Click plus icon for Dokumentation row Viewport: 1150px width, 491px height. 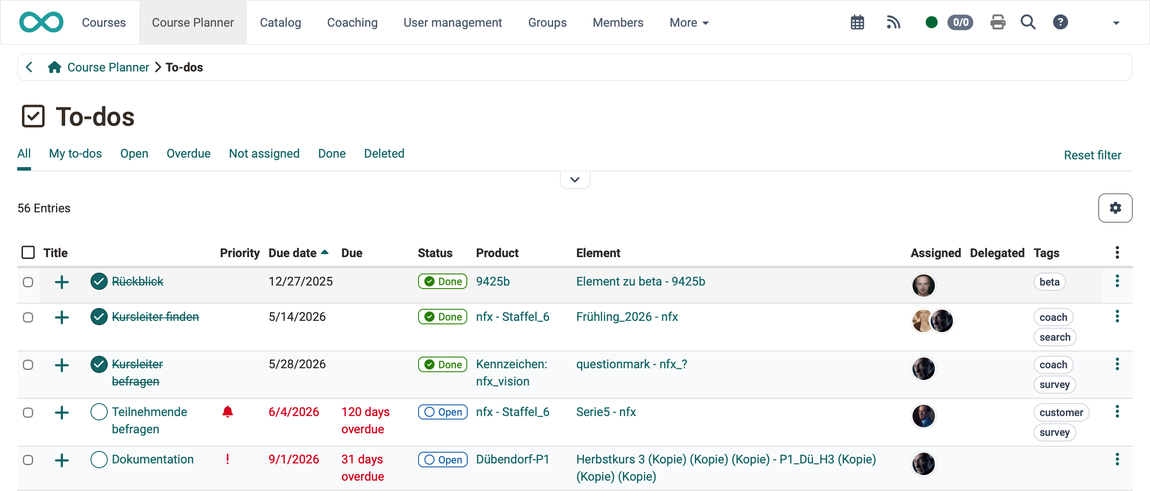tap(62, 460)
